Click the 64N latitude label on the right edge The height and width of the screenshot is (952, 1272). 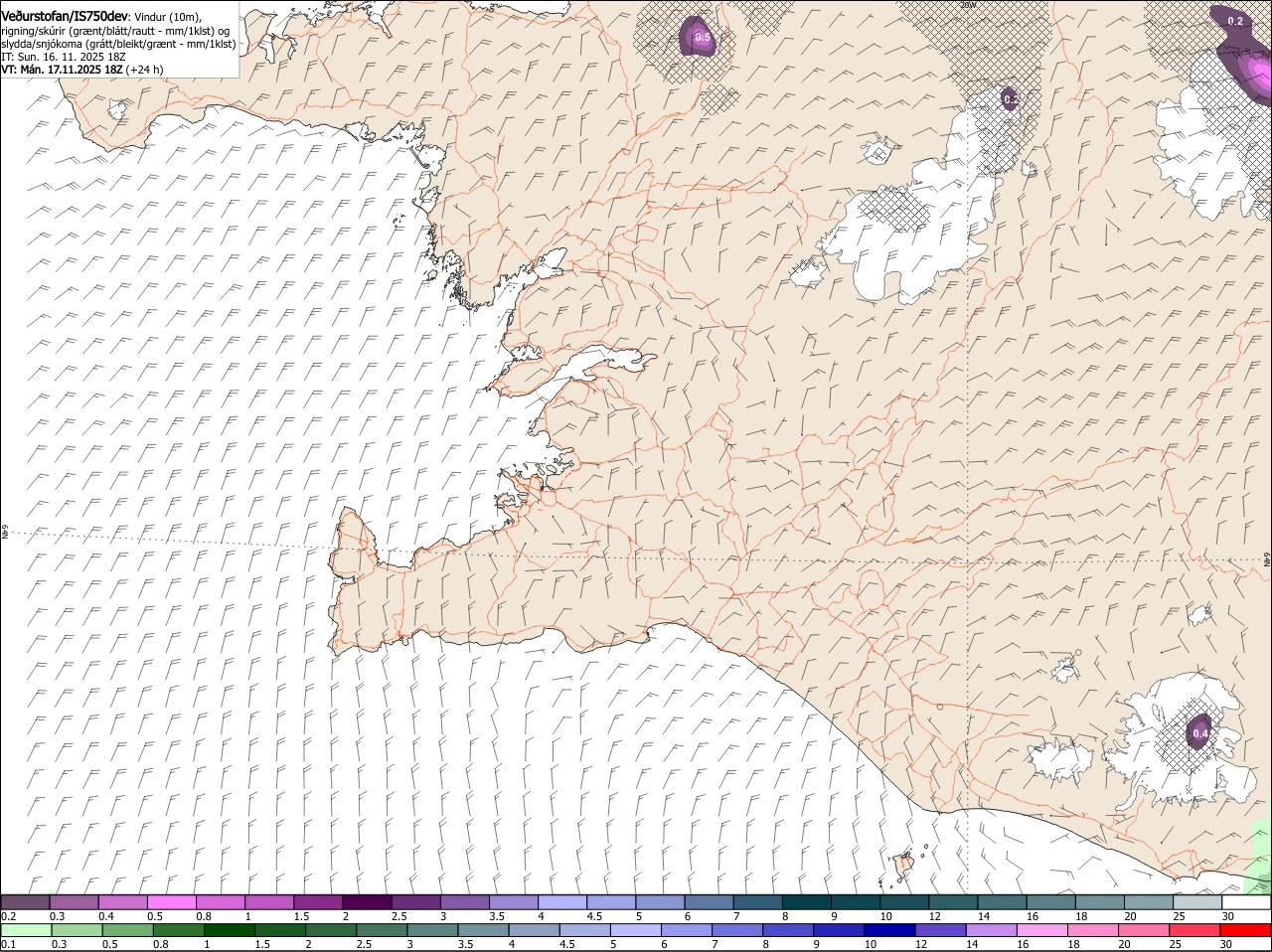[1267, 560]
